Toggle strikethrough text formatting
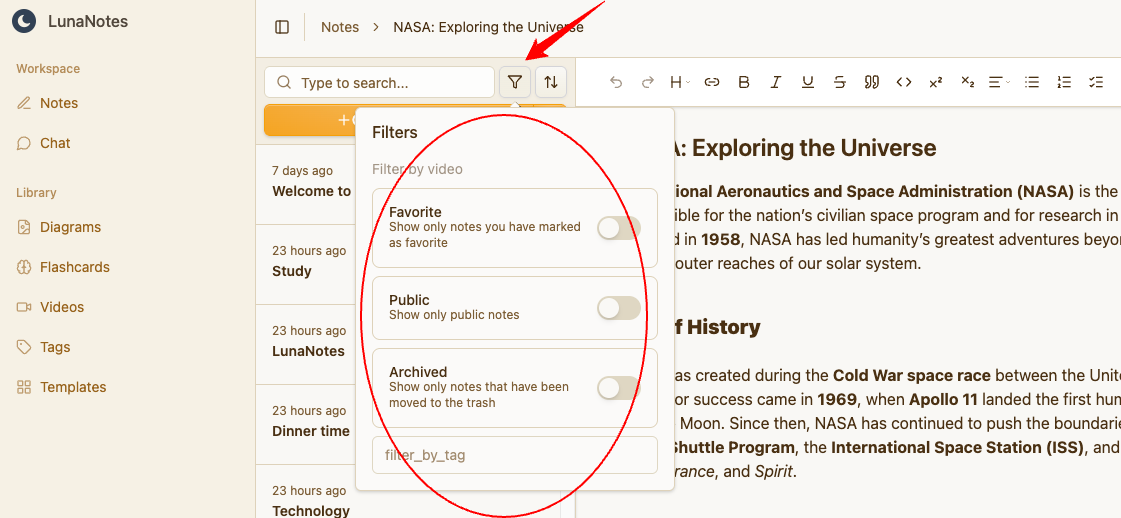This screenshot has height=518, width=1121. [839, 82]
